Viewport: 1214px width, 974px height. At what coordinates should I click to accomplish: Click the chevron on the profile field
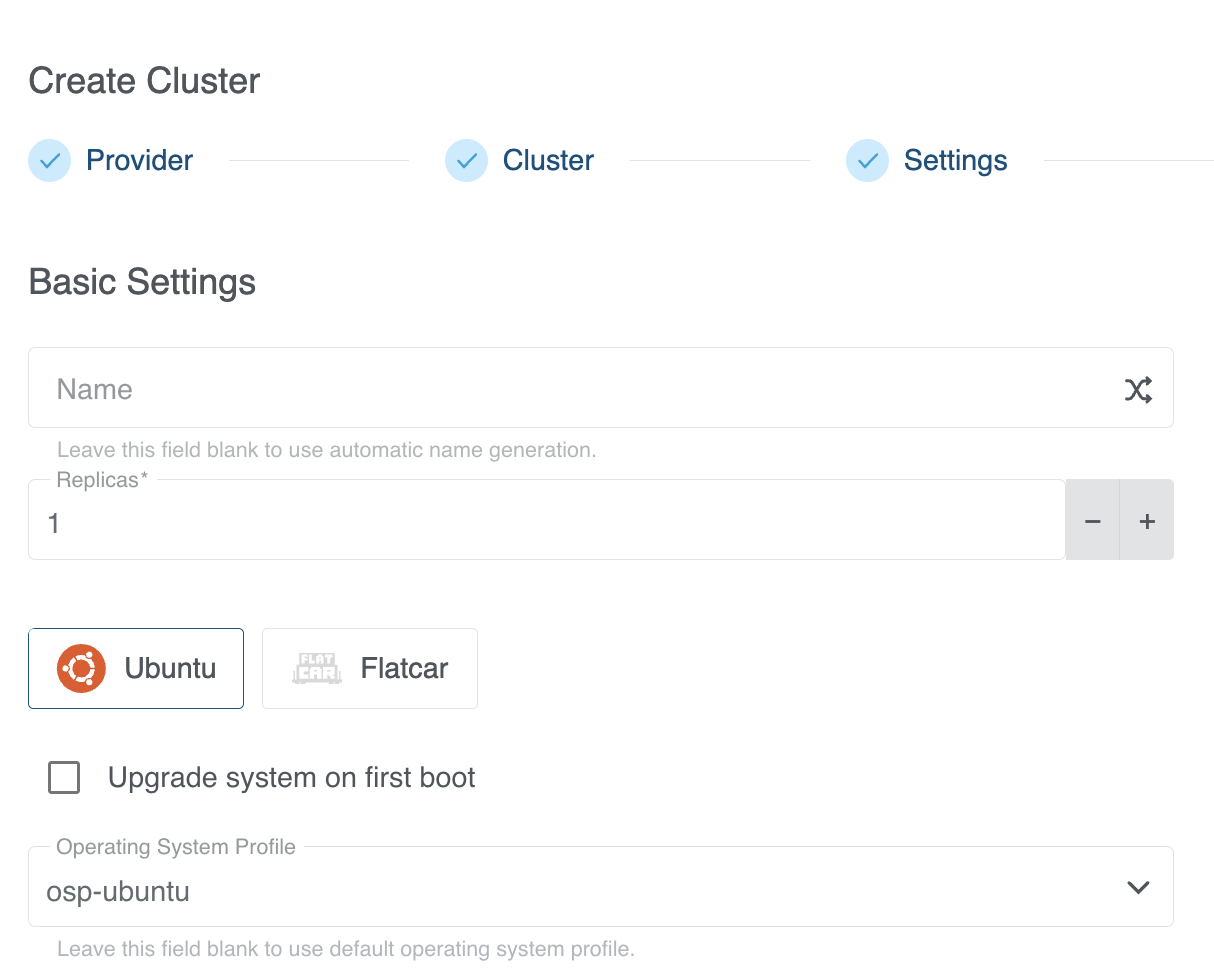tap(1138, 887)
